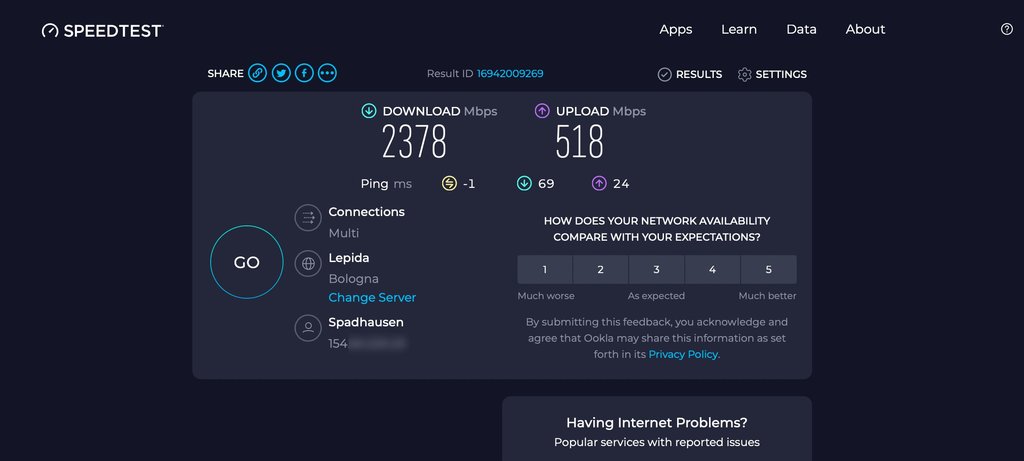Share the result on Facebook
This screenshot has height=461, width=1024.
[304, 73]
